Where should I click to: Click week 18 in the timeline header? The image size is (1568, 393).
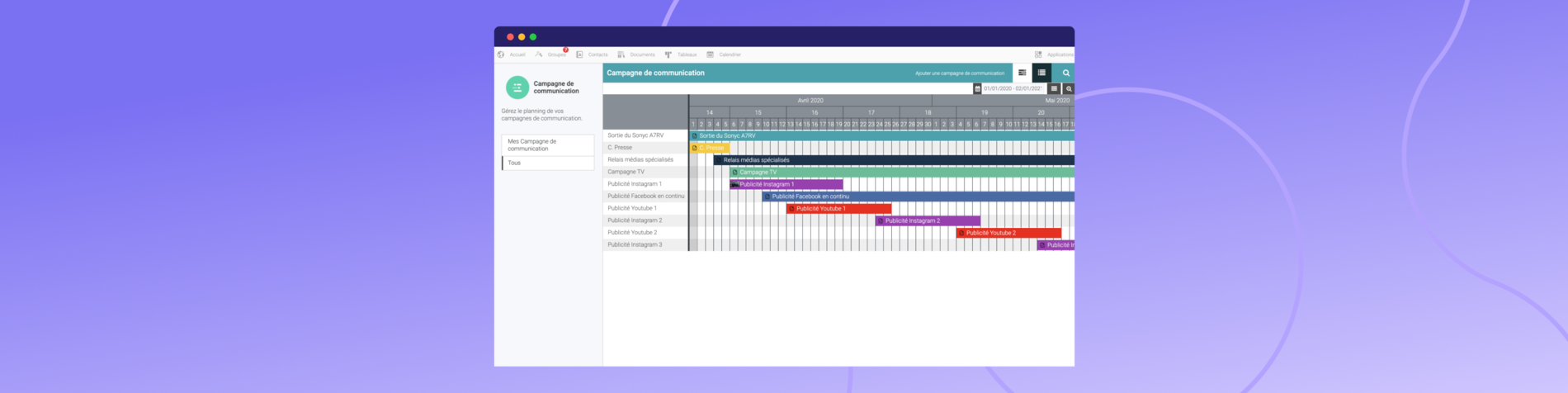[x=928, y=112]
